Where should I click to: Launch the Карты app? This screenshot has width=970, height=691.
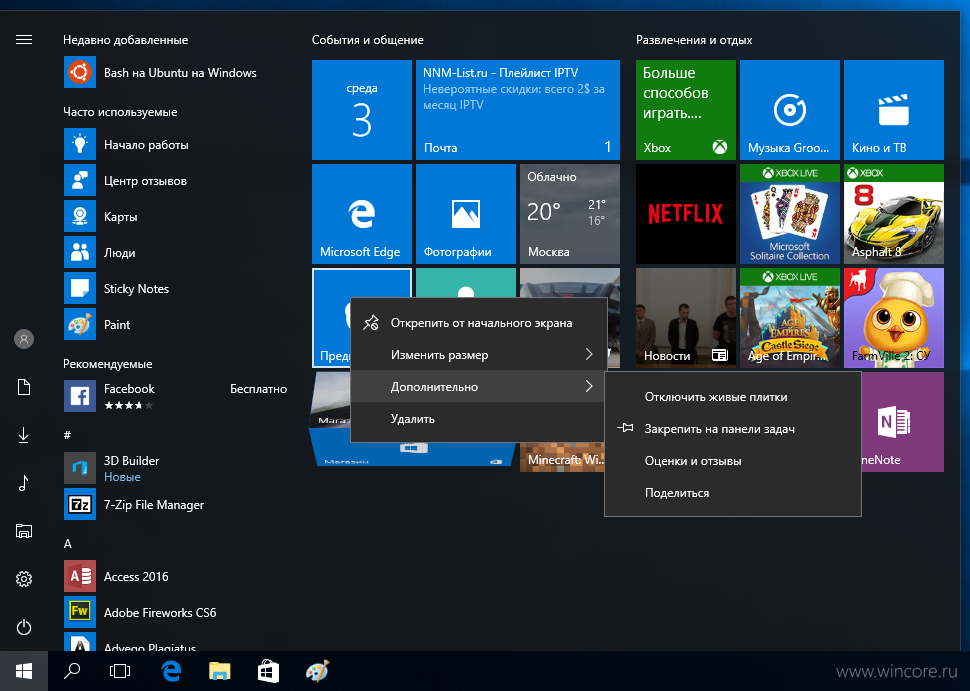(175, 217)
